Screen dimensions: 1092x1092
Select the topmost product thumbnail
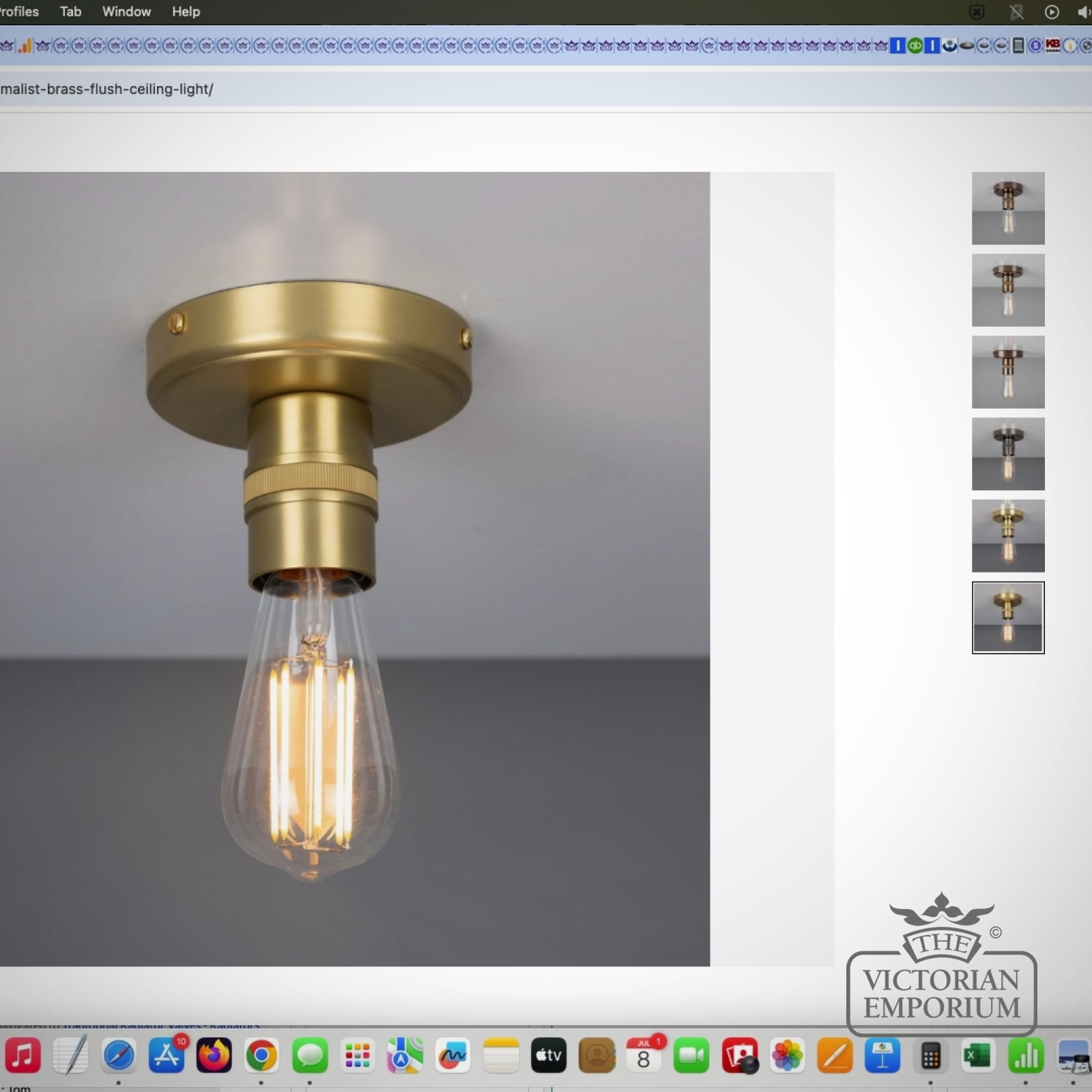(1007, 208)
